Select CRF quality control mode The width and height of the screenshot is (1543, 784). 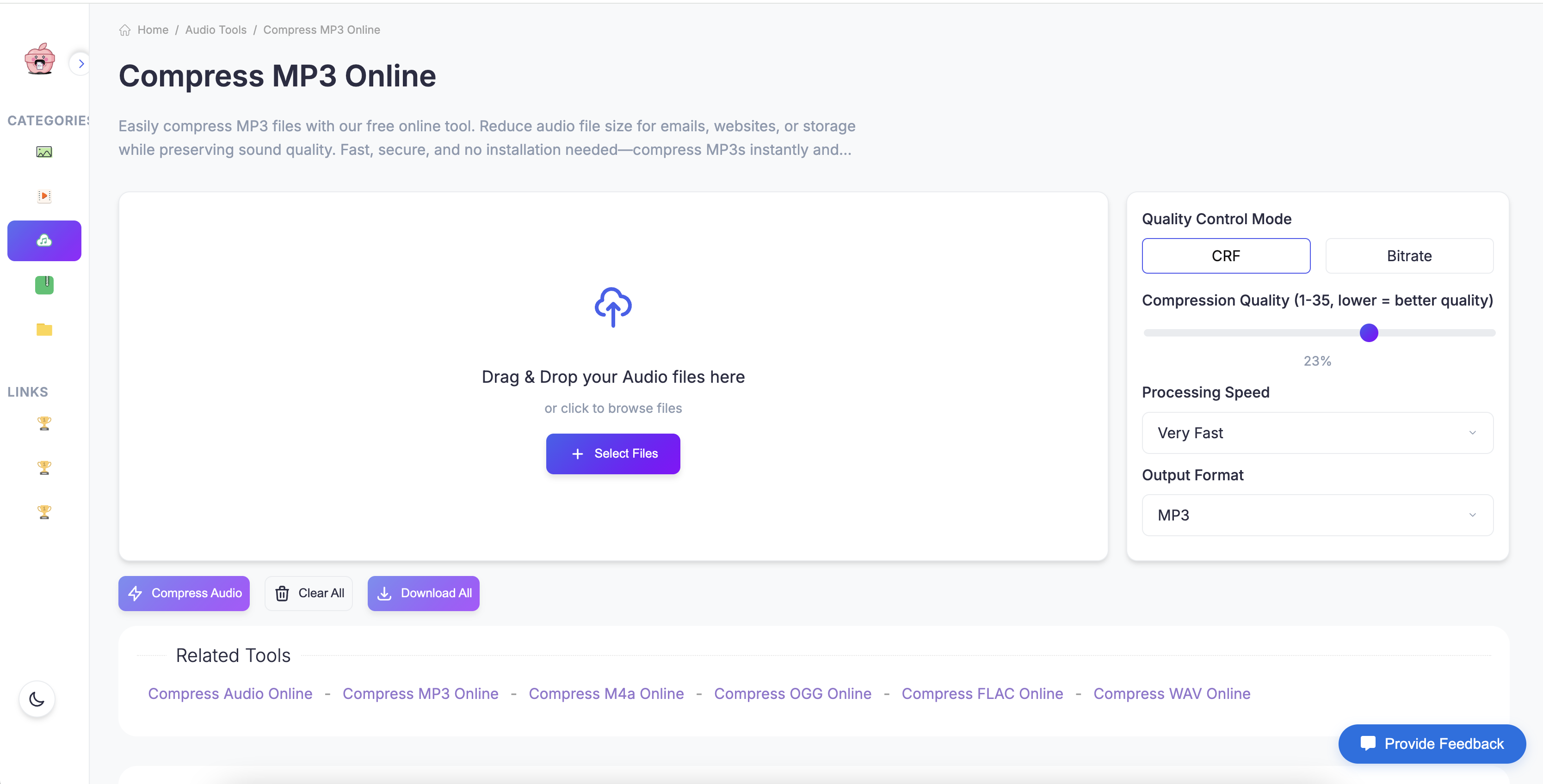point(1225,256)
